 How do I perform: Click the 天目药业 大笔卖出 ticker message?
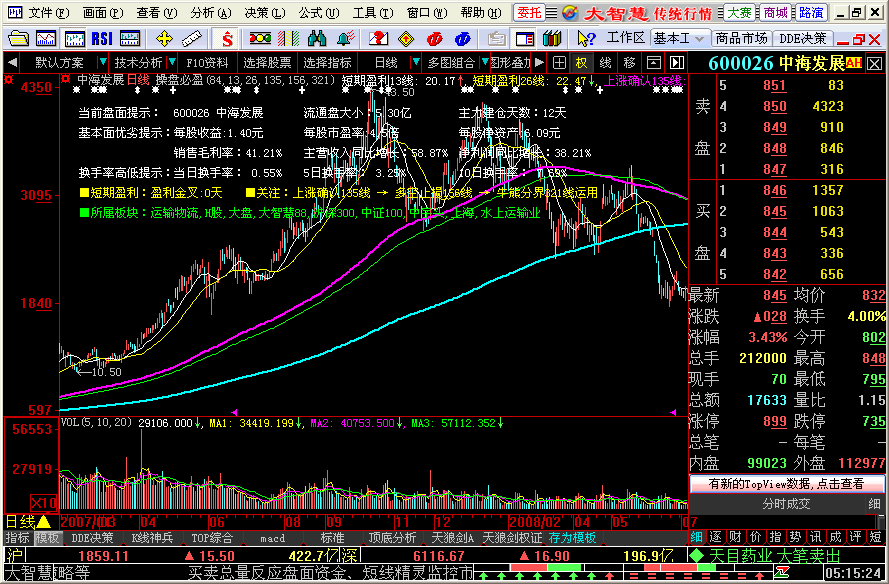[774, 556]
